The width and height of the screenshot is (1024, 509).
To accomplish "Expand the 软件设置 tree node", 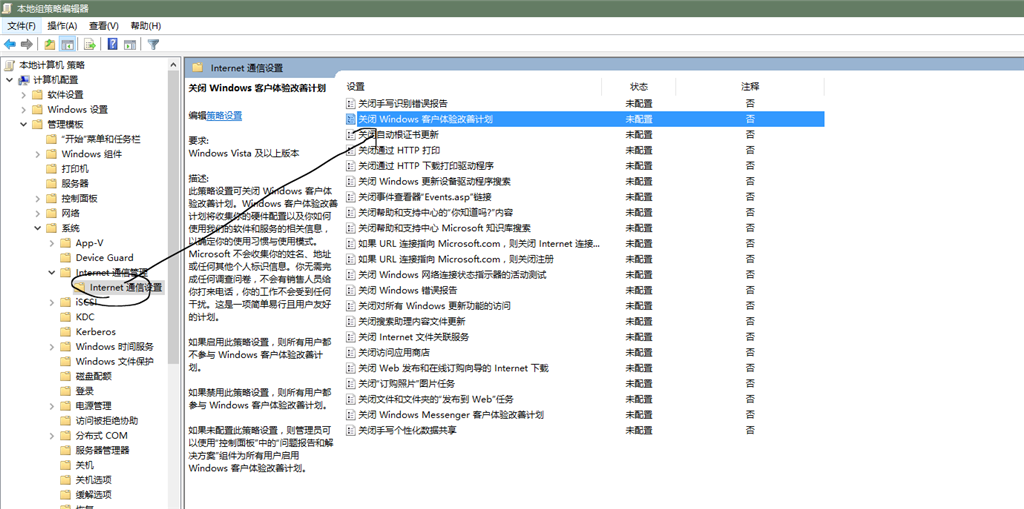I will point(24,95).
